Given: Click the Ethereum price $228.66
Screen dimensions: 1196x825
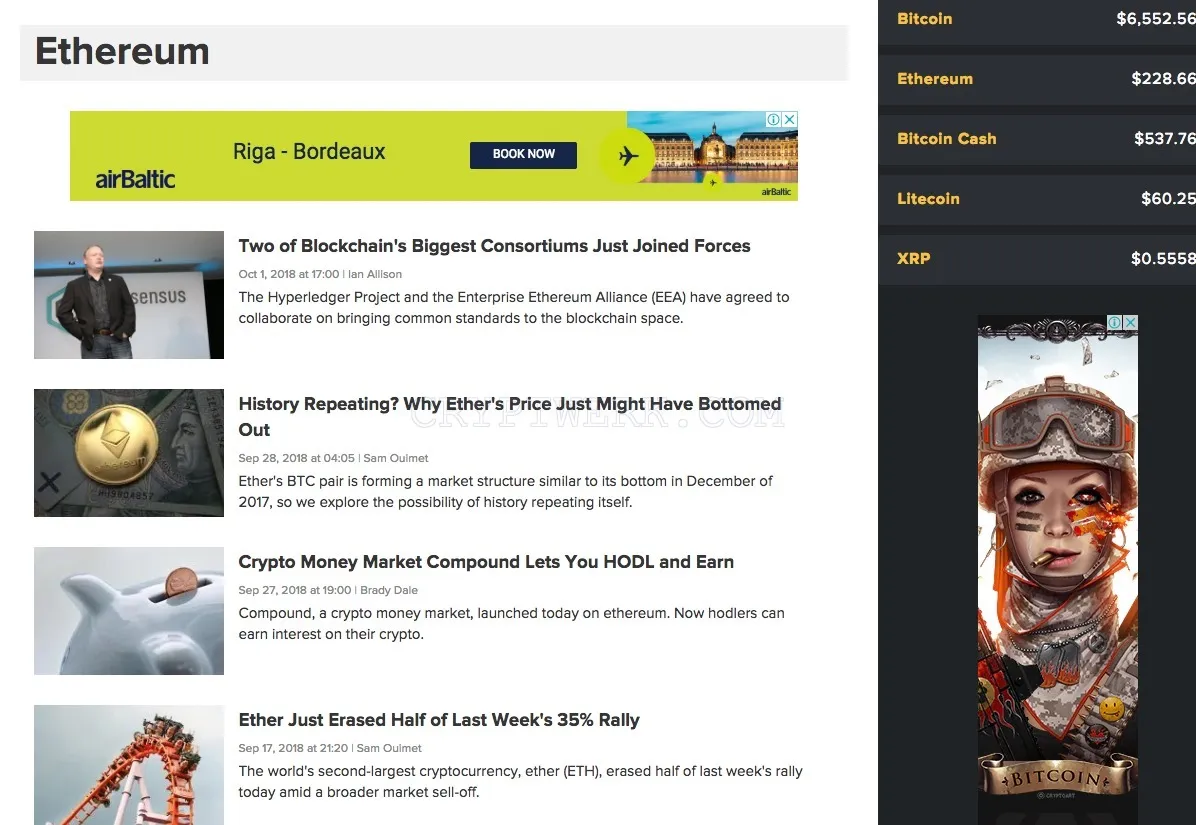Looking at the screenshot, I should (1163, 79).
